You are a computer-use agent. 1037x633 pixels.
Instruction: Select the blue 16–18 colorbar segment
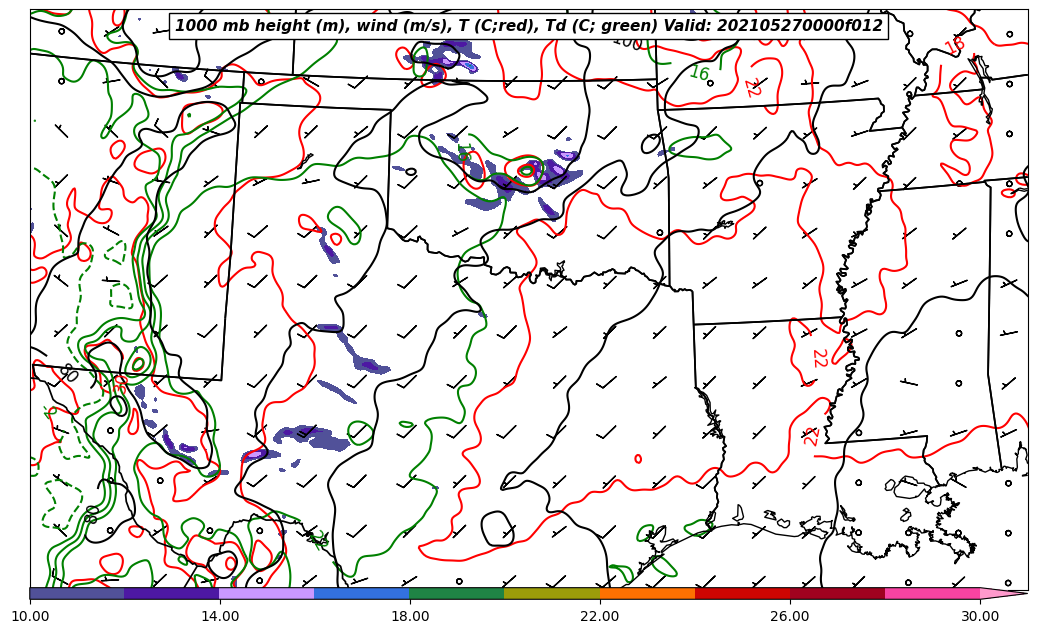pos(362,593)
